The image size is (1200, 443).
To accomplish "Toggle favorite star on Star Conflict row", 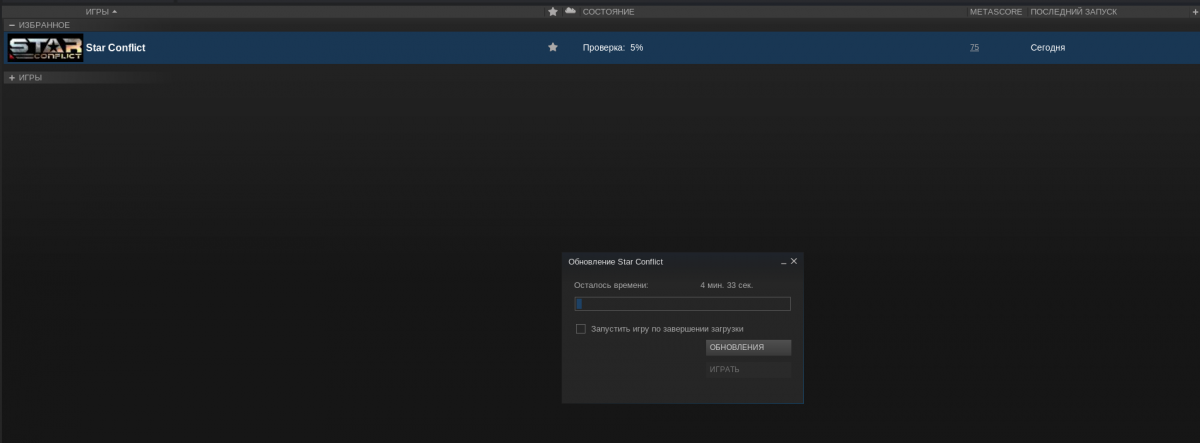I will pyautogui.click(x=553, y=48).
